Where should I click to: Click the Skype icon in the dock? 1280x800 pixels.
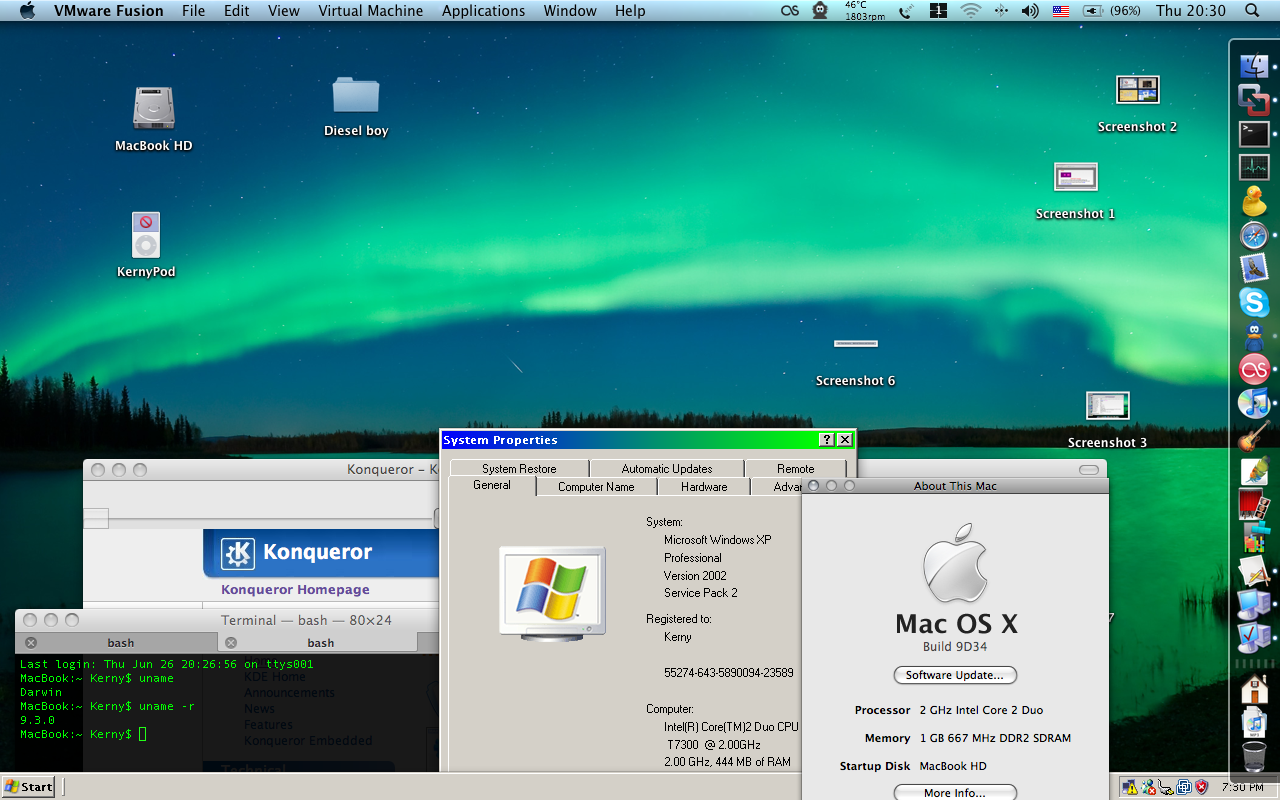1254,302
